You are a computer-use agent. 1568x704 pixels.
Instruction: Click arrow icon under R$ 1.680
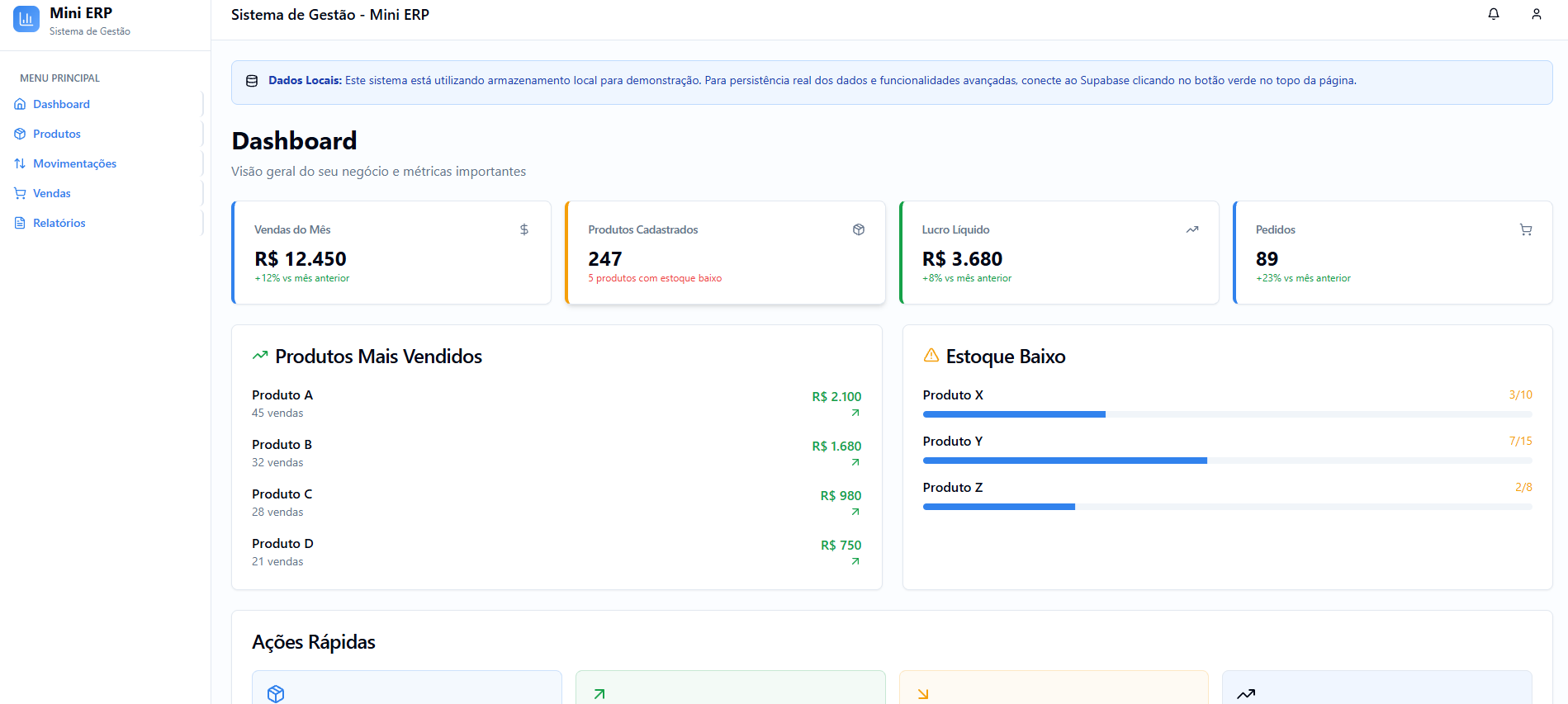(855, 462)
